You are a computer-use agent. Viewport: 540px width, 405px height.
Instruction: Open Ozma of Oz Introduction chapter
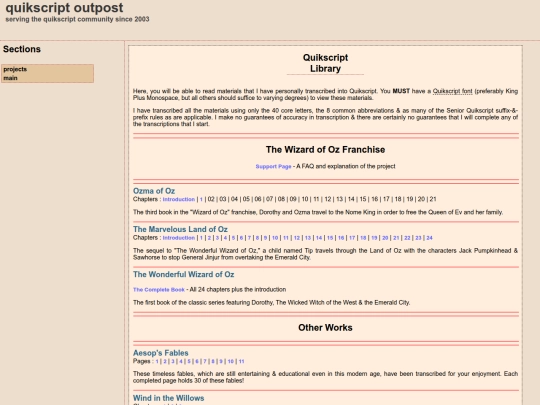point(179,199)
